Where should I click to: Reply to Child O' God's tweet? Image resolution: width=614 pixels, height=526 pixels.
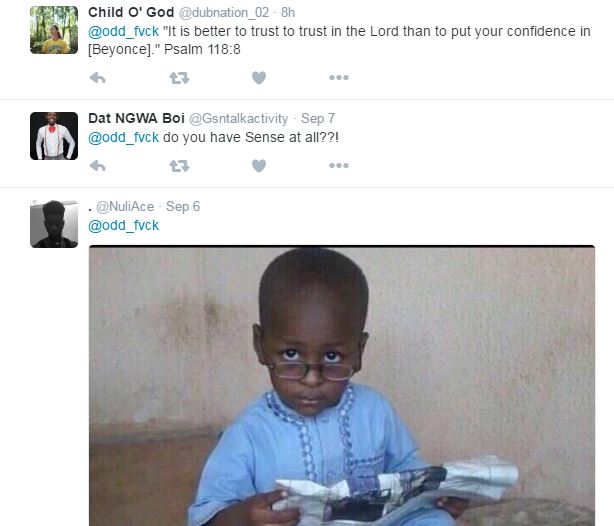[x=98, y=78]
